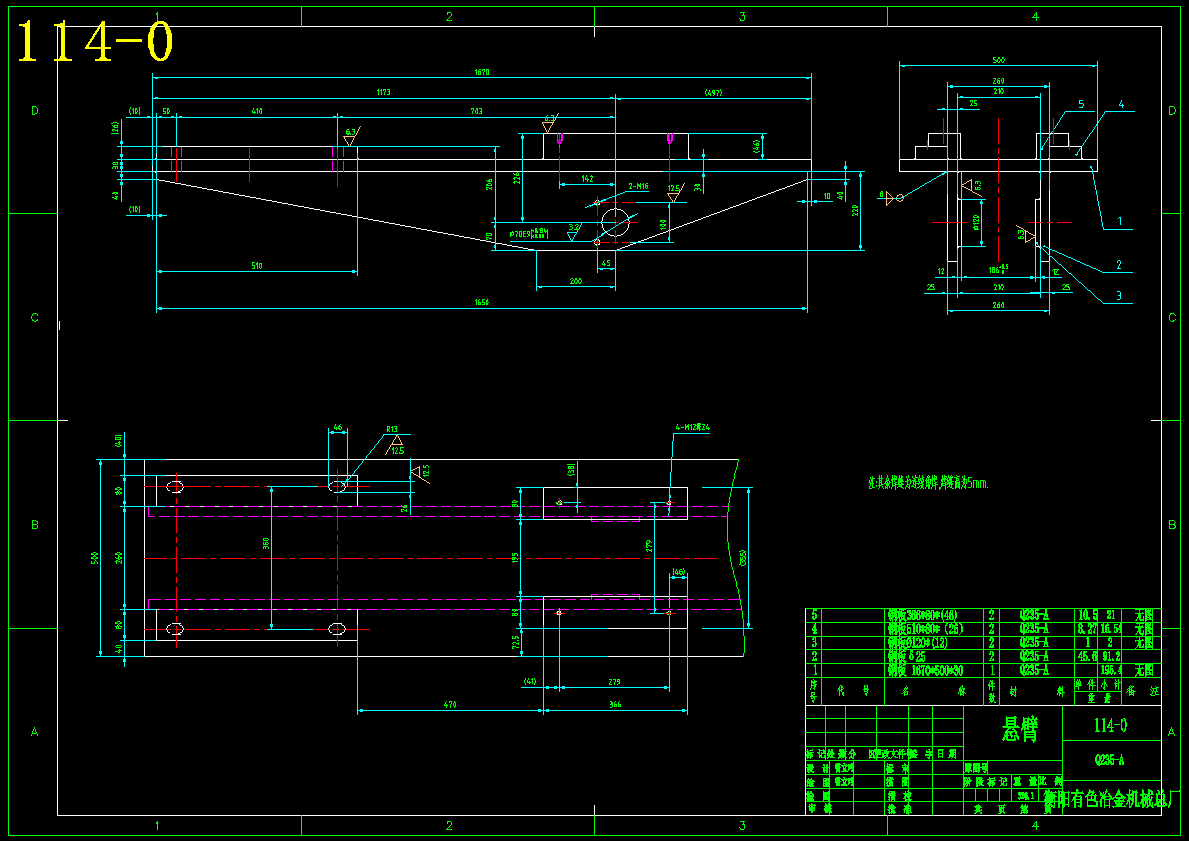1189x841 pixels.
Task: Pick the 1173 dimension text
Action: tap(384, 93)
